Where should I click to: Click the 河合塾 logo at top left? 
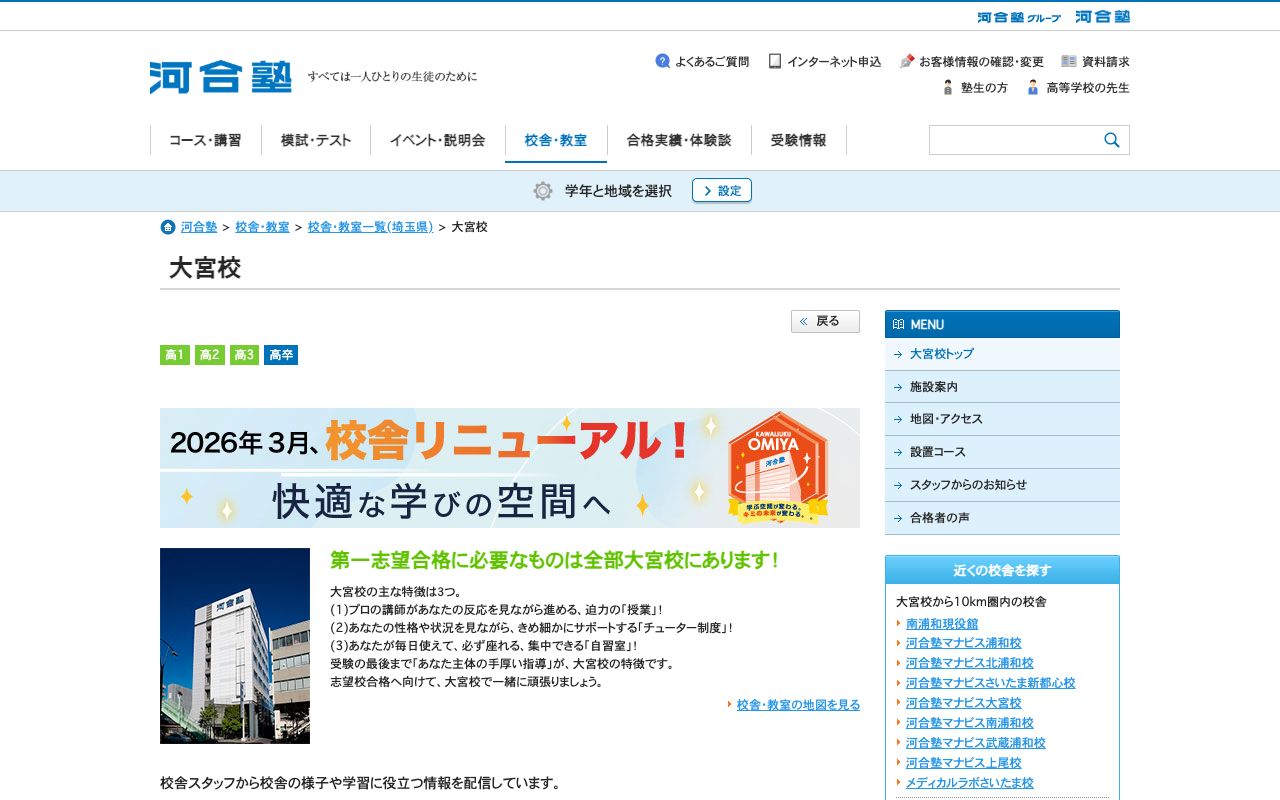point(221,77)
